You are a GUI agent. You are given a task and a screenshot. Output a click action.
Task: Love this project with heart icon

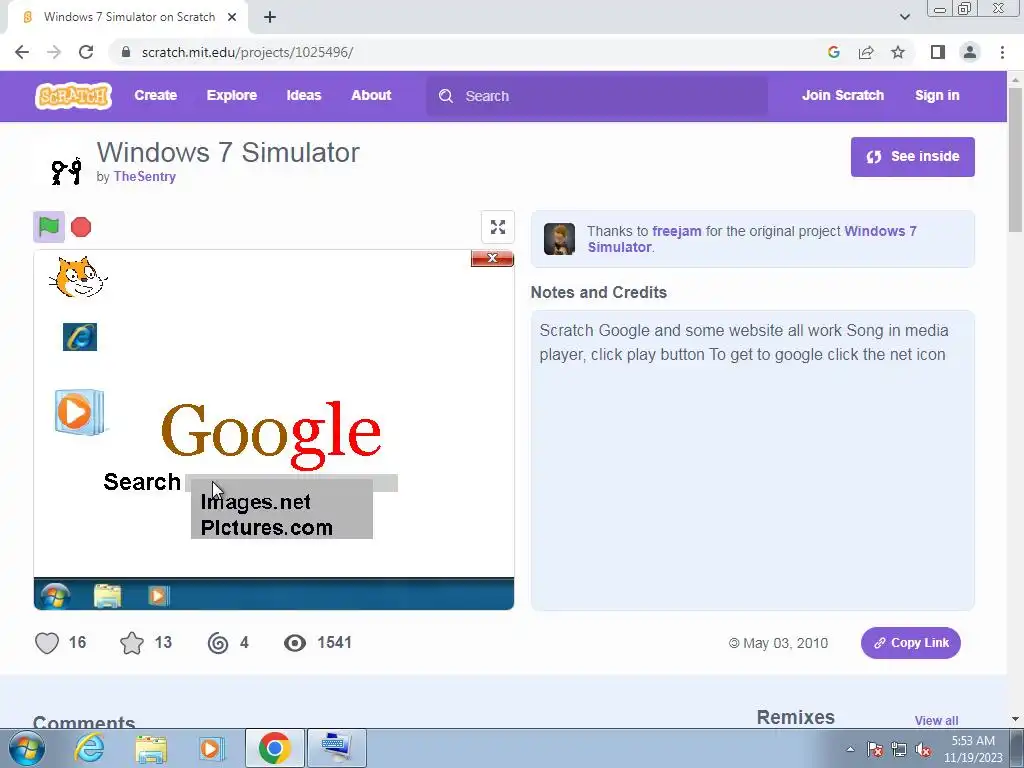click(x=47, y=643)
